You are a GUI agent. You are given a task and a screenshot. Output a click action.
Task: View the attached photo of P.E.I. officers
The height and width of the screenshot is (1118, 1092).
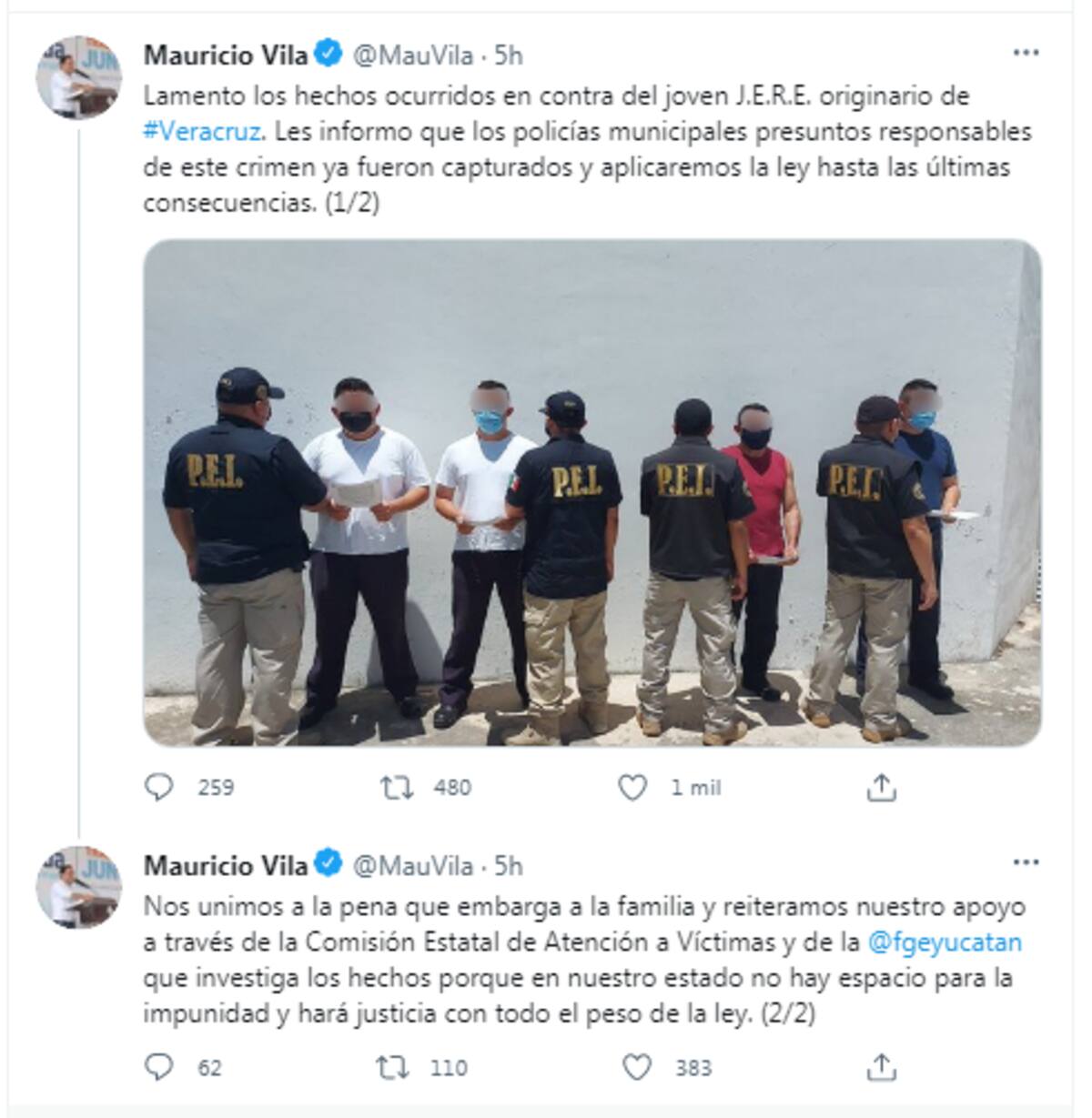[592, 492]
